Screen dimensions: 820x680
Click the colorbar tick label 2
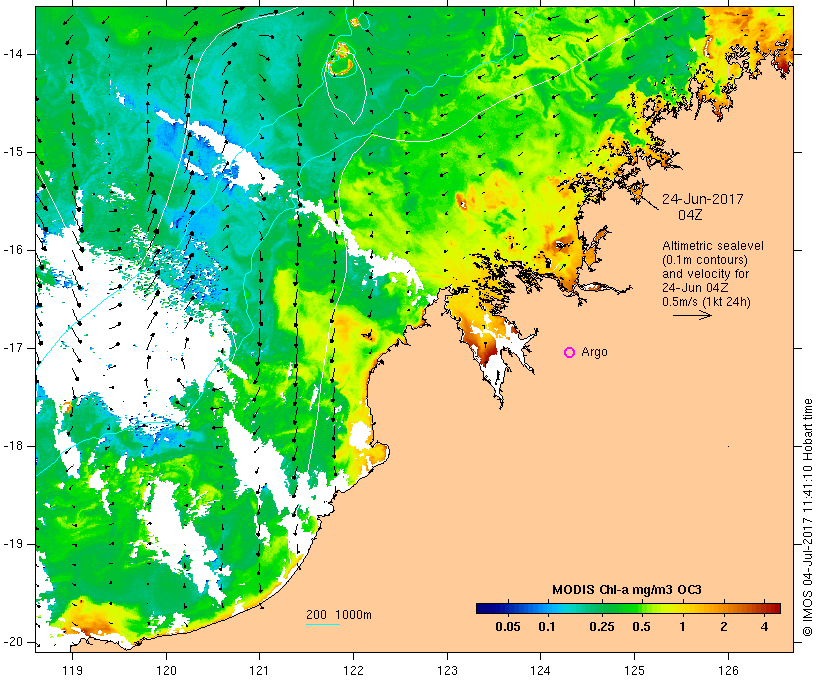pos(723,627)
